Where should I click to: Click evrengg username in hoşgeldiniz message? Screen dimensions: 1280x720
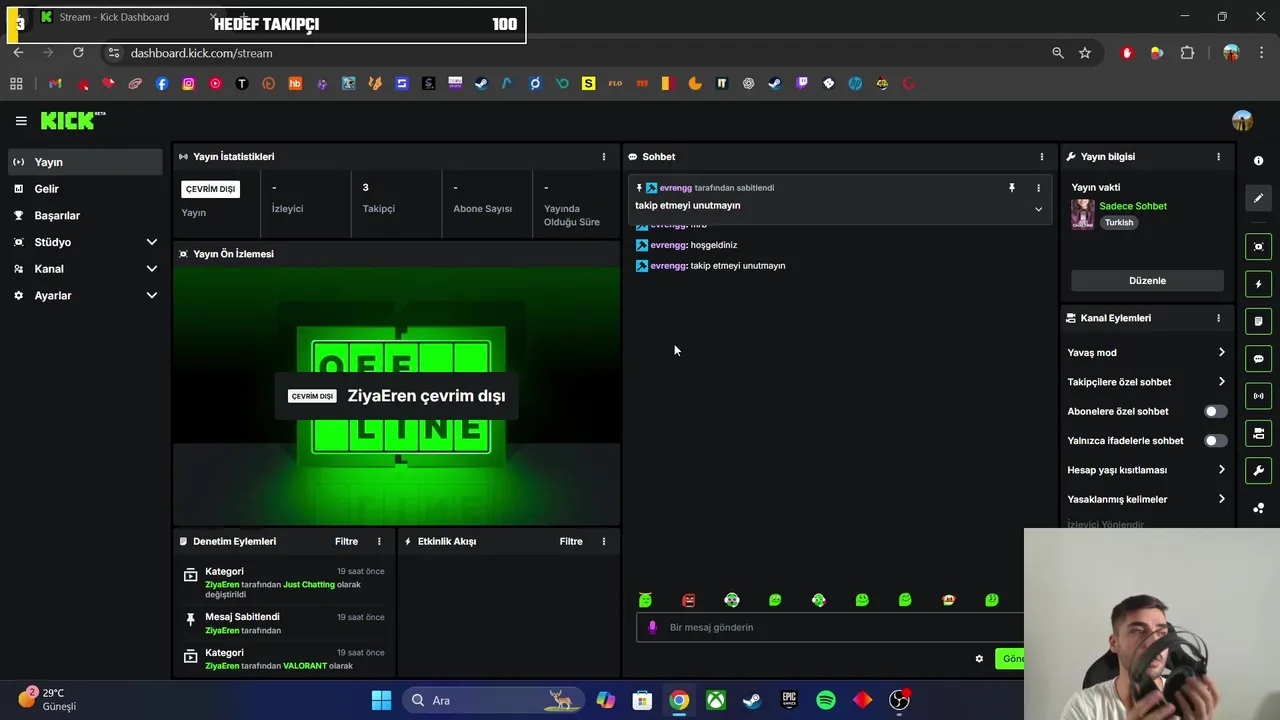(669, 245)
